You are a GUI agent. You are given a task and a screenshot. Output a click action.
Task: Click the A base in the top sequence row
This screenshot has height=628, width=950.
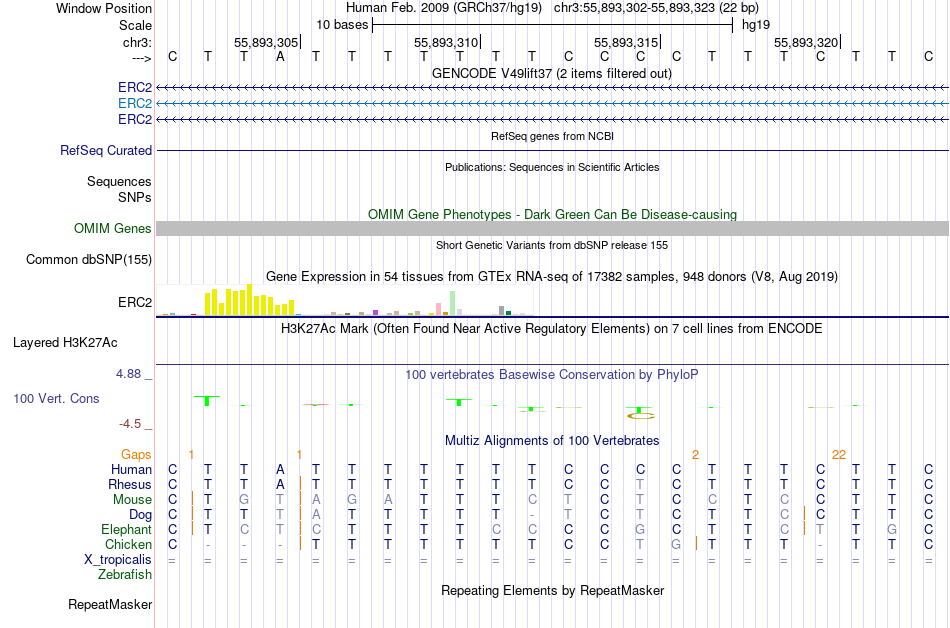(280, 57)
